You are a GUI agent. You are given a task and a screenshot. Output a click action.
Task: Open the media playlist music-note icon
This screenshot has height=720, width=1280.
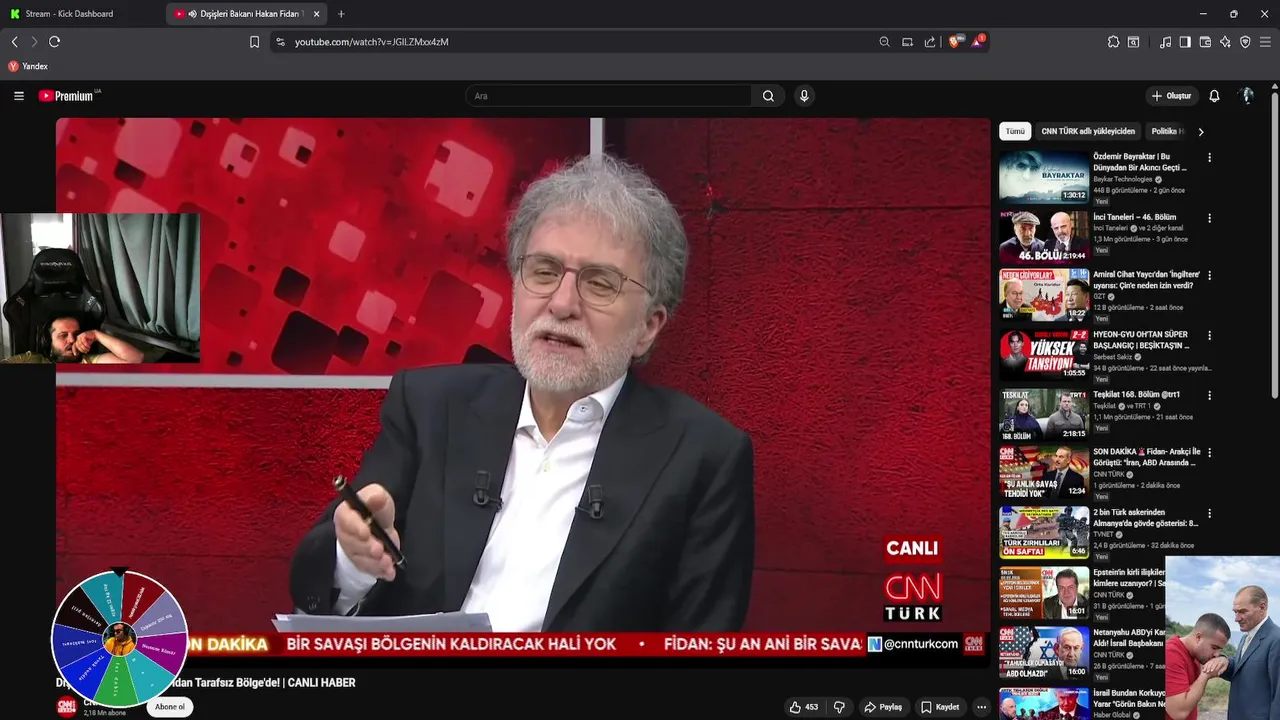coord(1165,42)
